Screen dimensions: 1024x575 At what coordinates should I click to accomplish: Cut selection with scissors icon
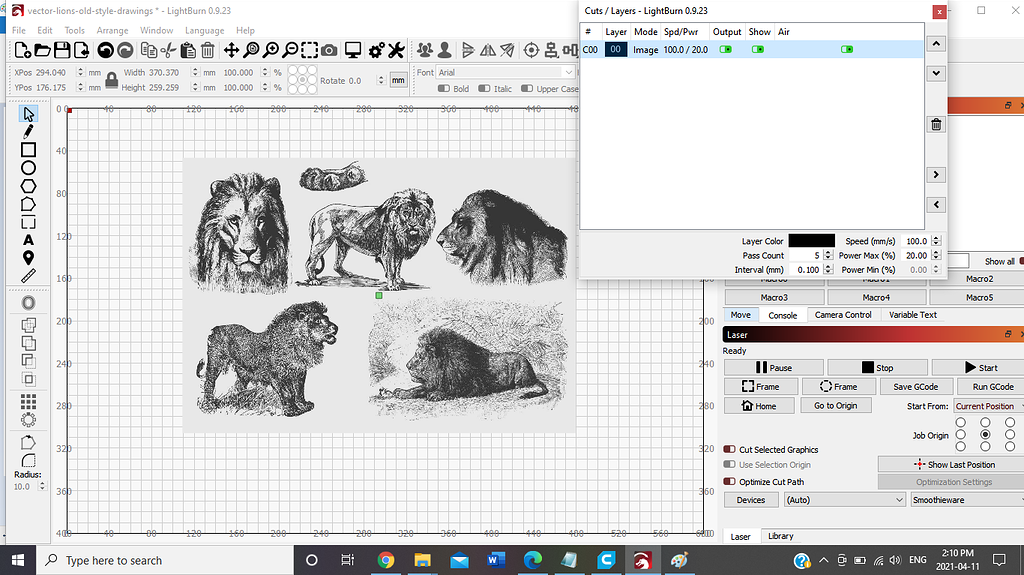coord(168,50)
